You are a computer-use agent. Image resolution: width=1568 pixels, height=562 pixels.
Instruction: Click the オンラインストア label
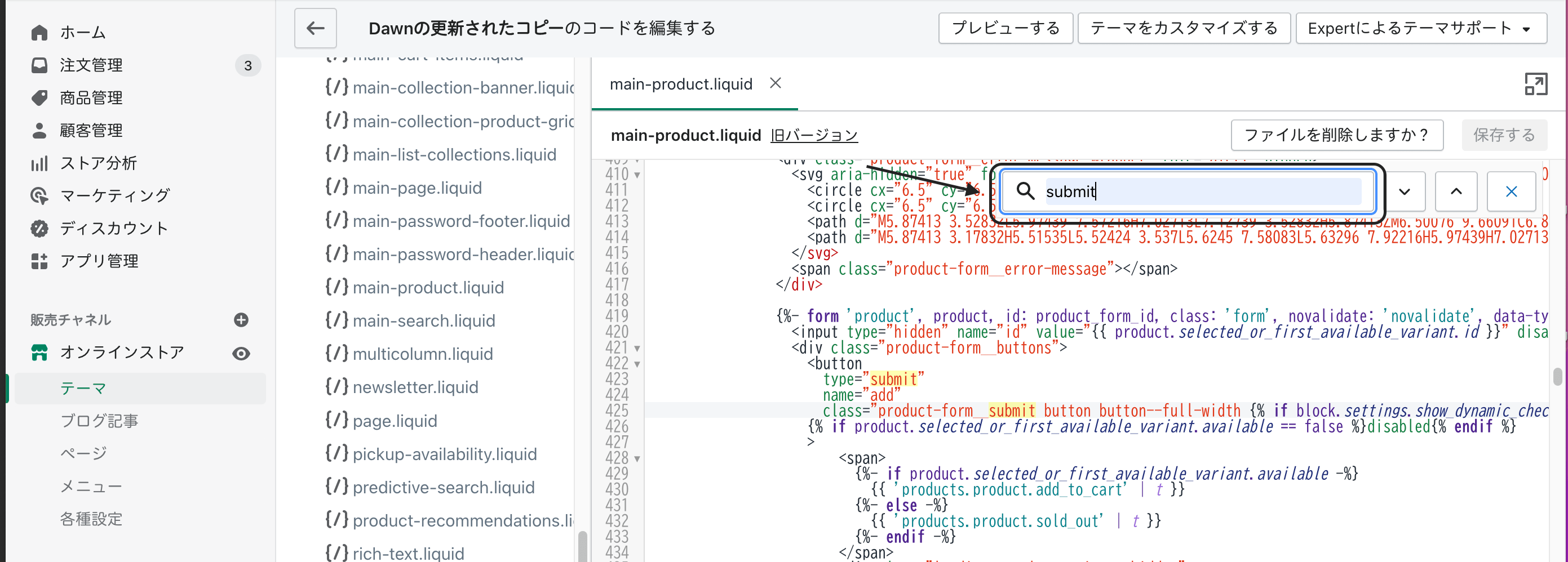[122, 352]
